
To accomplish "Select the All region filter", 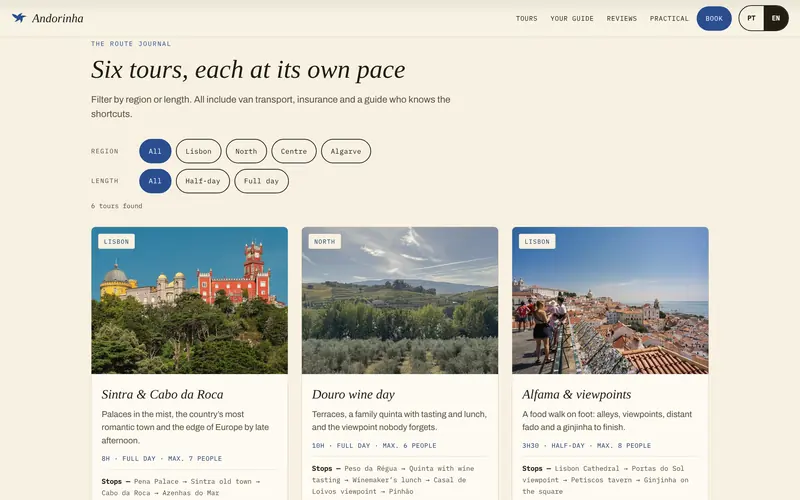I will tap(155, 151).
